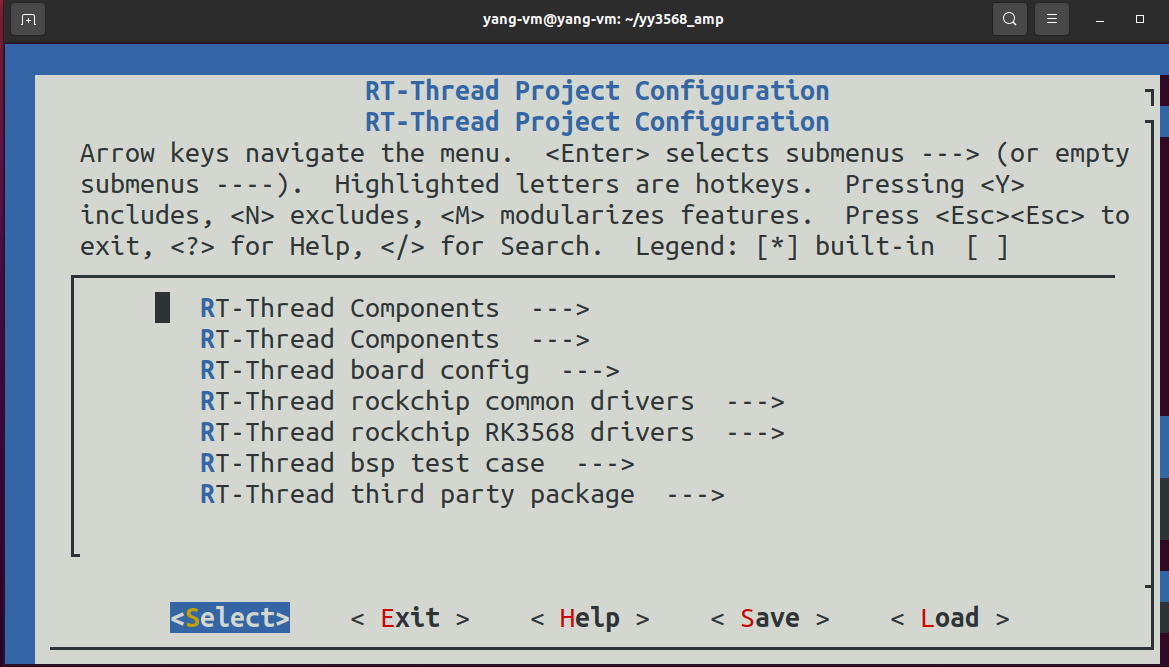The width and height of the screenshot is (1169, 667).
Task: Expand arrow beside rockchip RK3568 drivers
Action: pyautogui.click(x=755, y=432)
